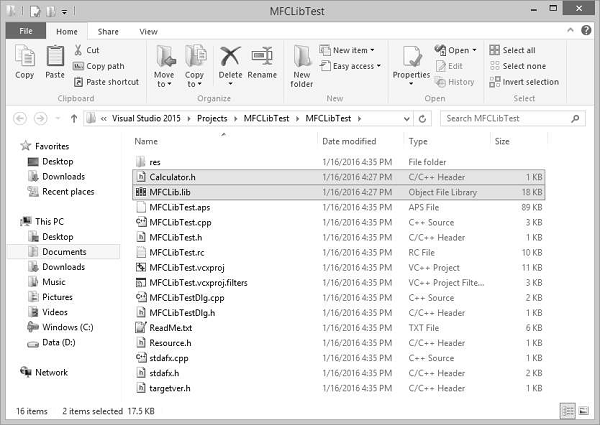Switch to large thumbnails view icon
The image size is (600, 425).
point(584,411)
